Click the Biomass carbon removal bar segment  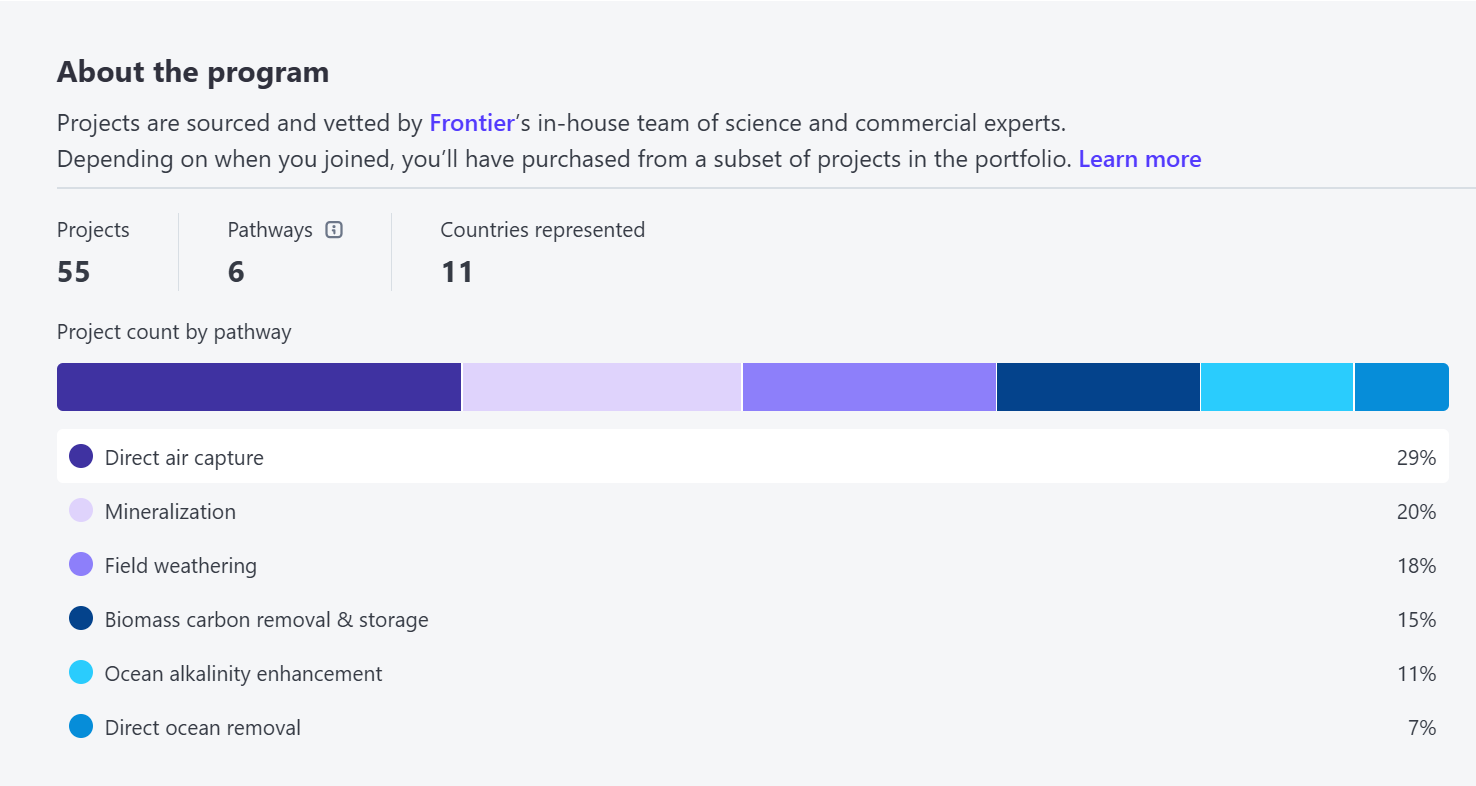click(1098, 387)
